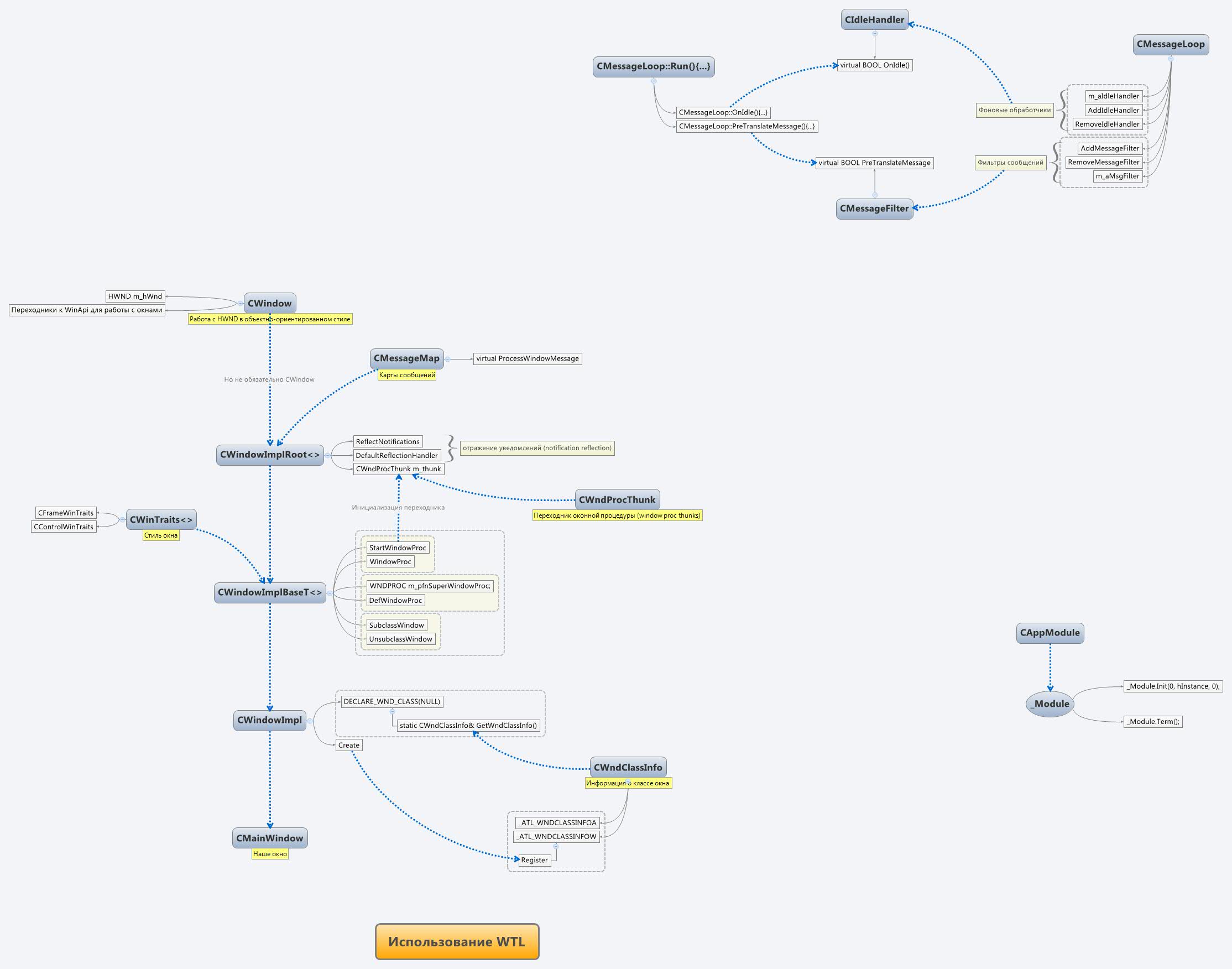Viewport: 1232px width, 969px height.
Task: Select the CMainWindow topic node
Action: [270, 838]
